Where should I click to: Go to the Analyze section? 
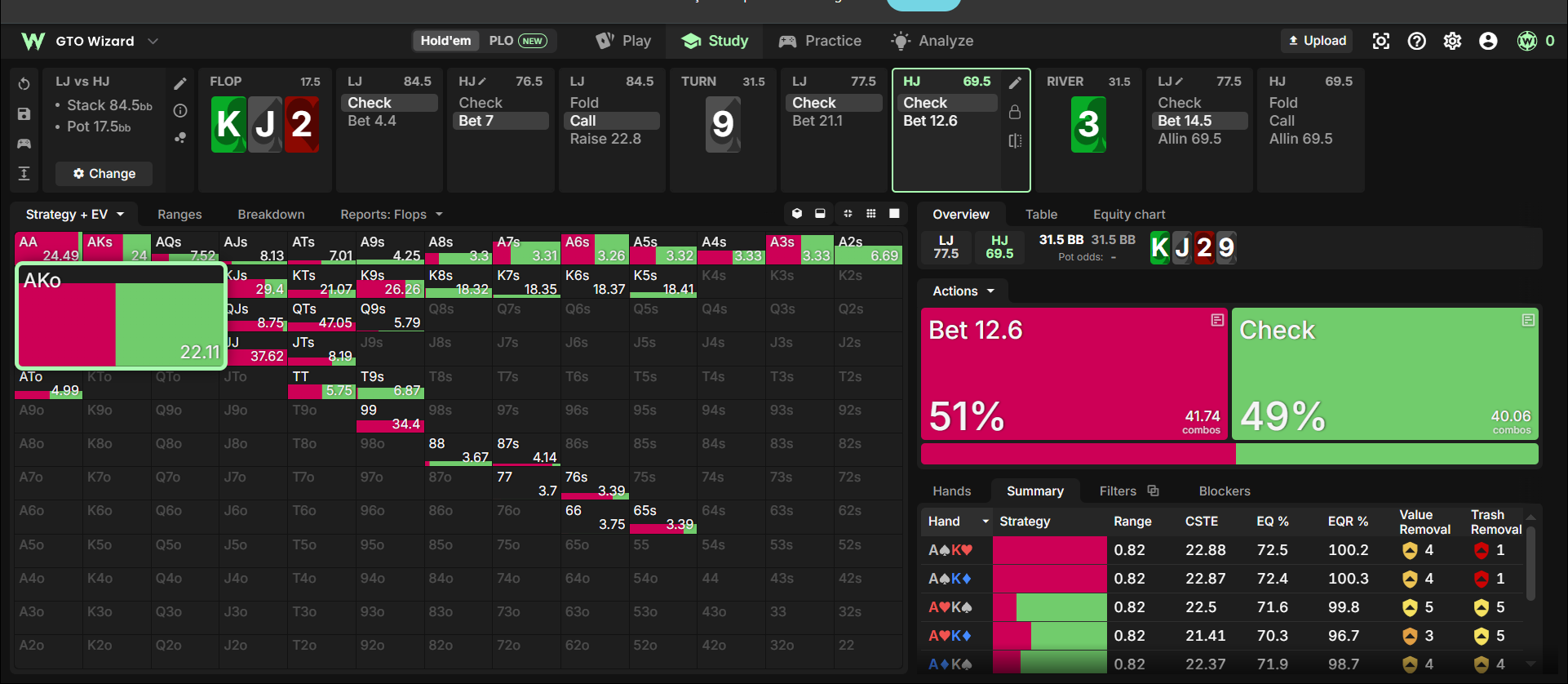932,41
